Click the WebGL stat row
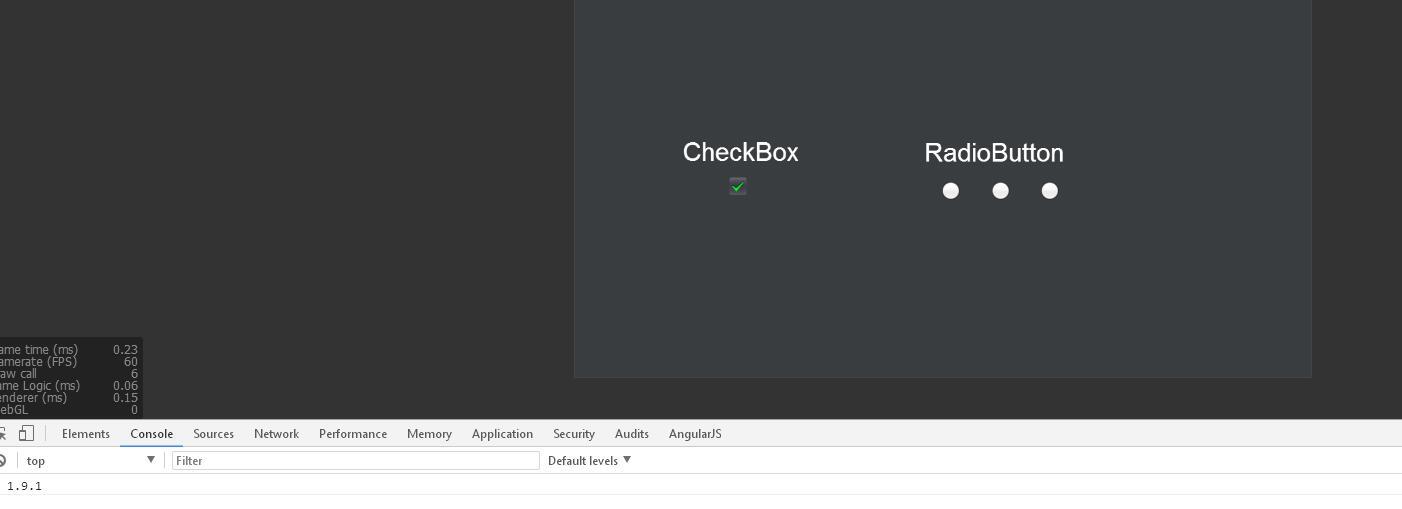 click(x=69, y=410)
